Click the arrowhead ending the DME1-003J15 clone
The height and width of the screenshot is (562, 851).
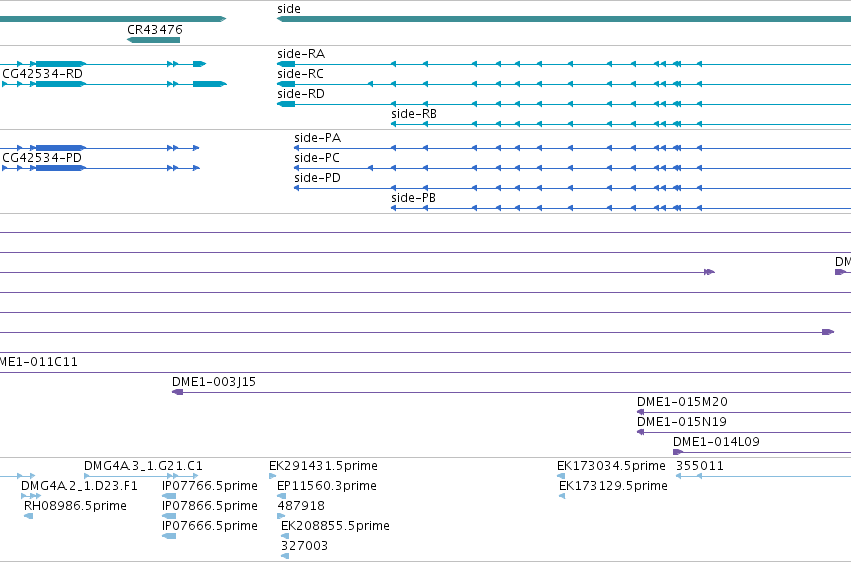tap(177, 392)
